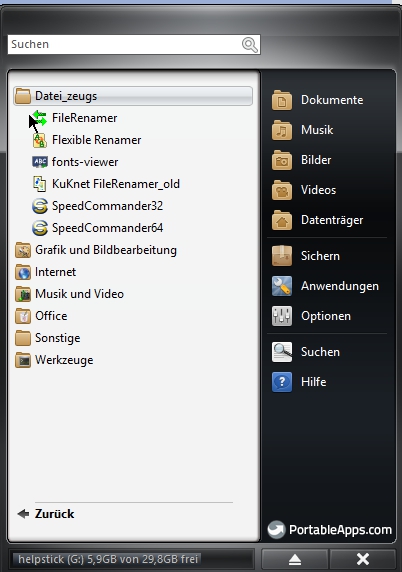
Task: Click the Bilder folder icon
Action: 282,160
